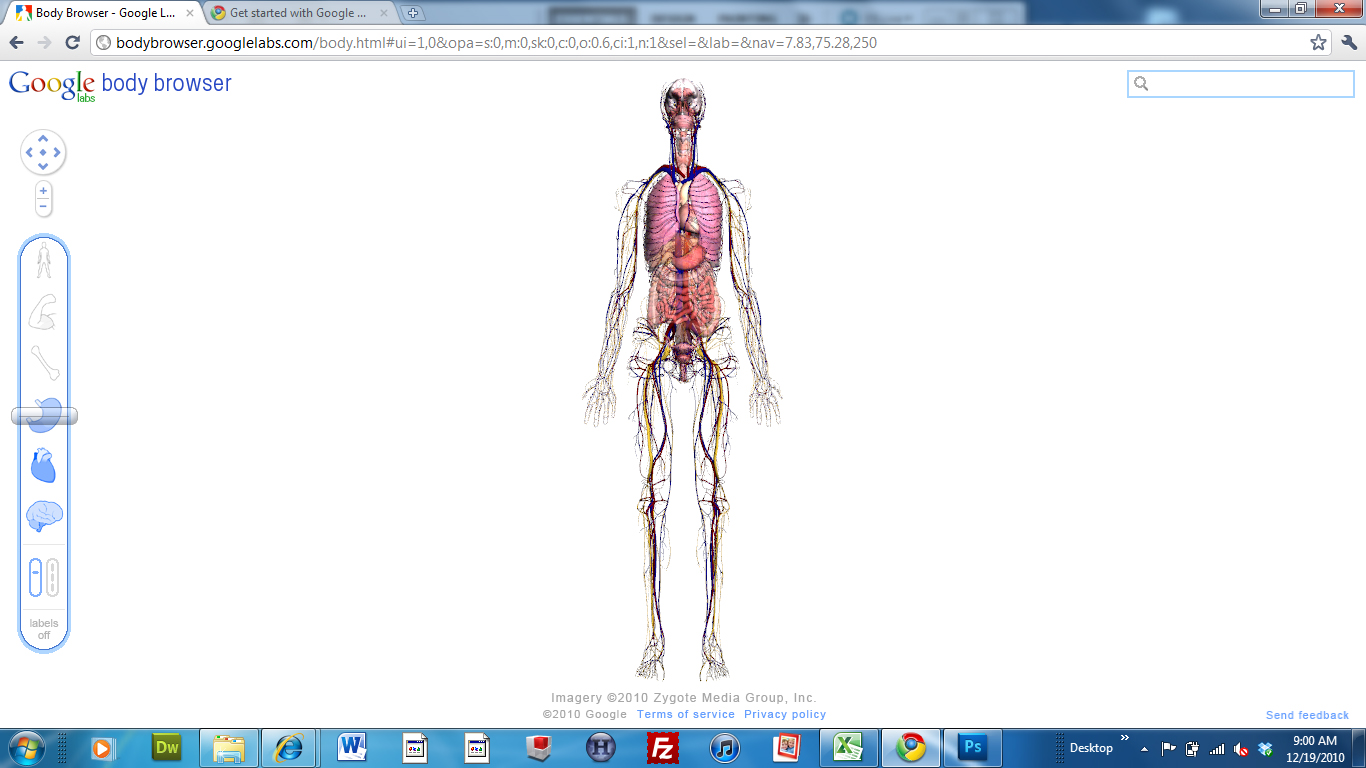Select the nervous system brain icon
1366x768 pixels.
[x=44, y=516]
